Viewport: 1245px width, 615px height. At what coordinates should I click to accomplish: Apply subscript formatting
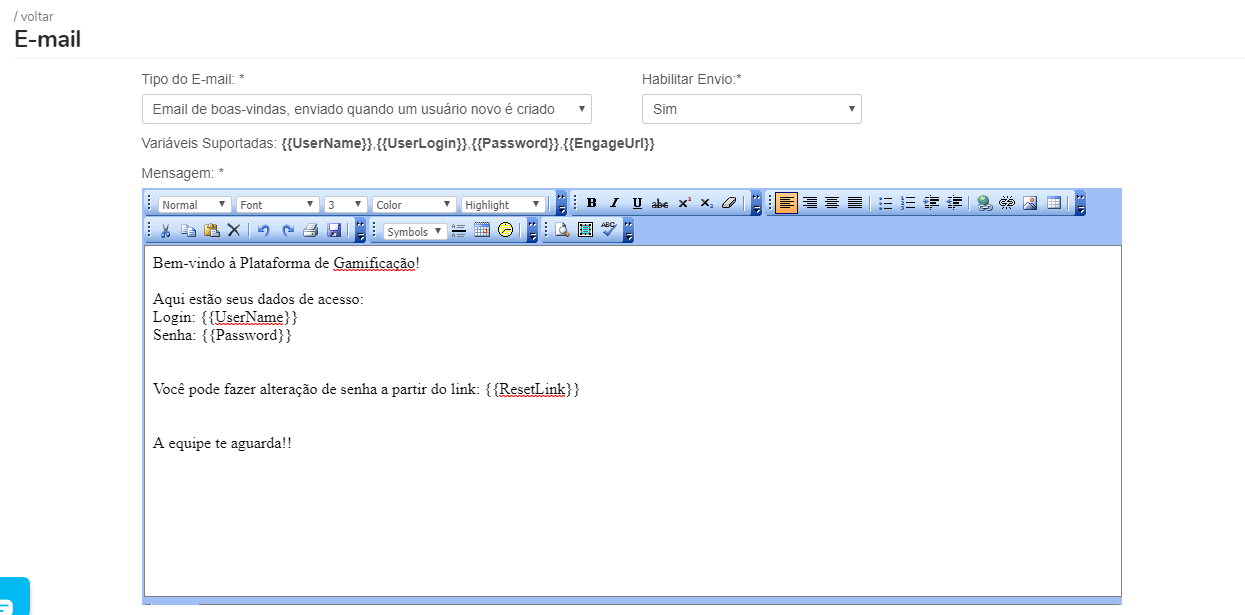(x=706, y=203)
